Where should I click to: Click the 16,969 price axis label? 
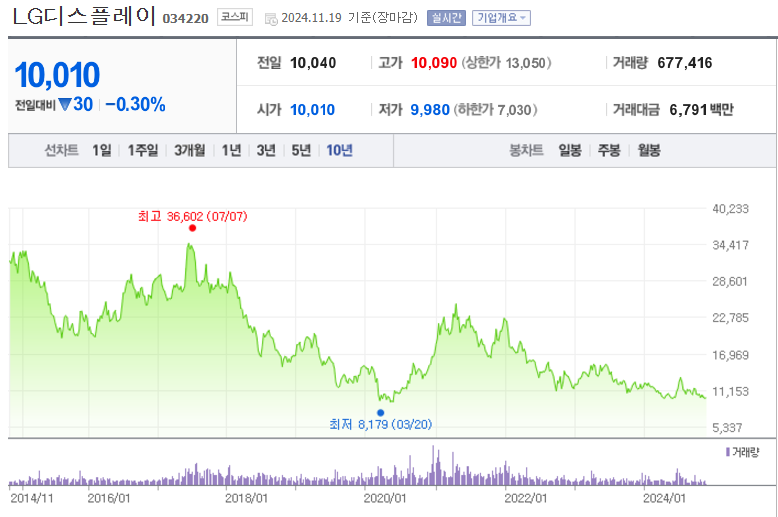coord(730,355)
